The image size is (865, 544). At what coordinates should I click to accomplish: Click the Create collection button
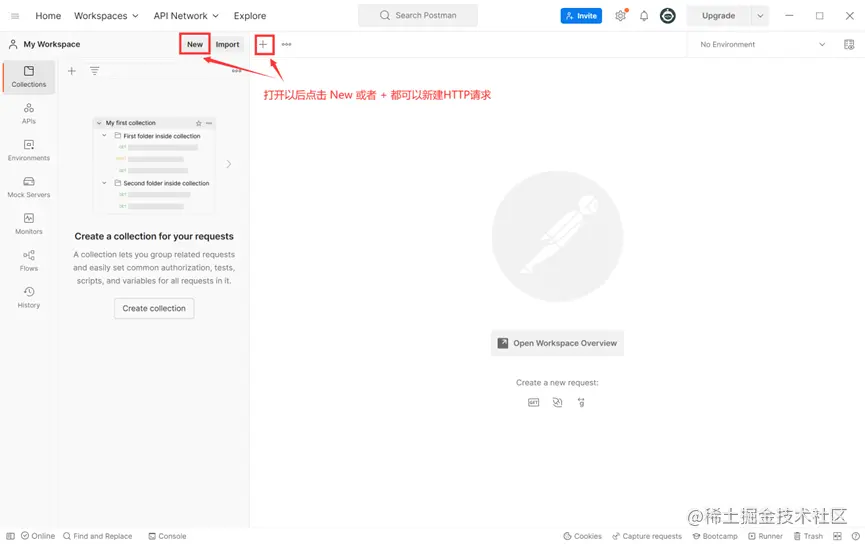(154, 308)
